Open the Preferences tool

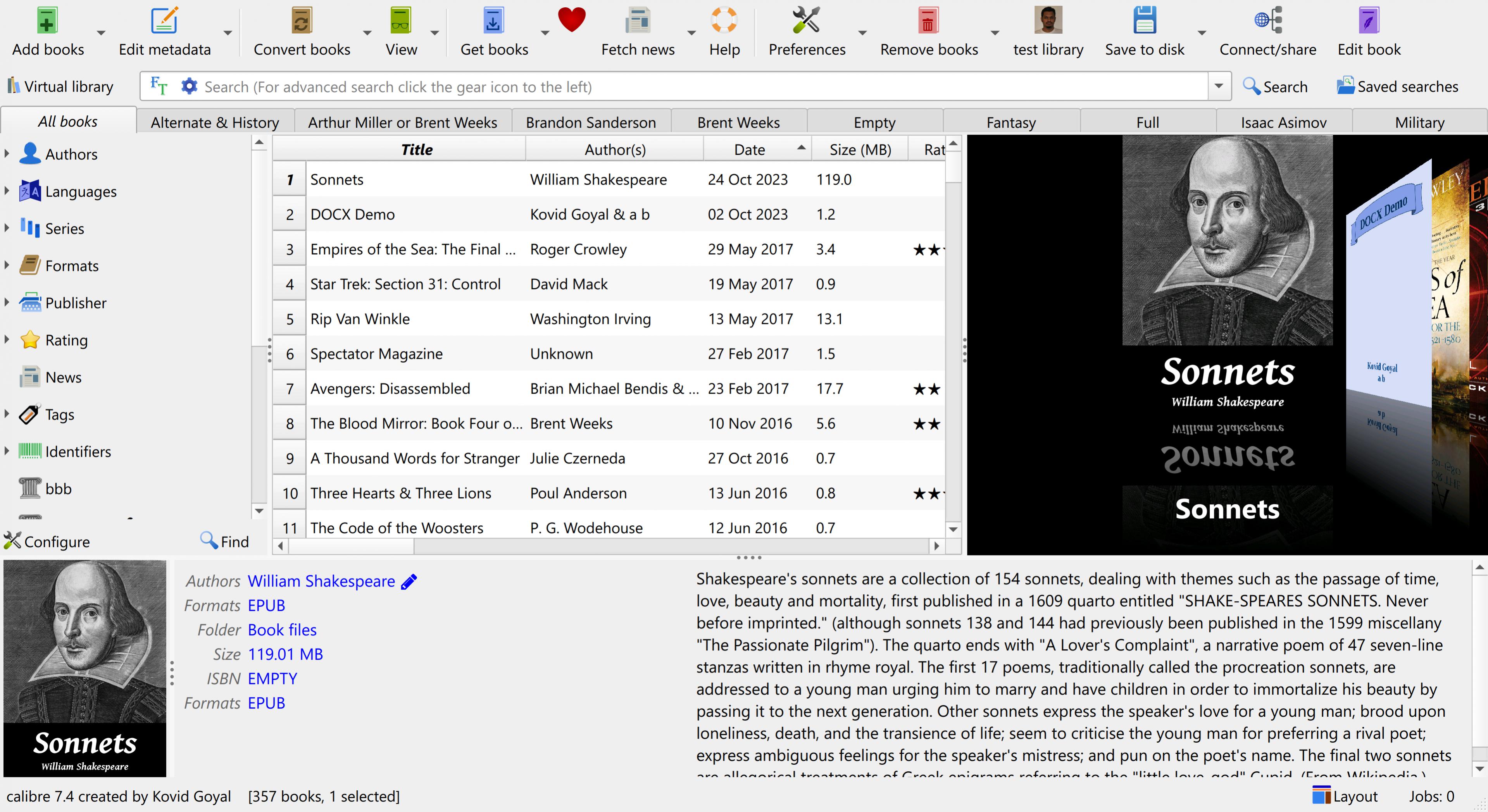[x=806, y=21]
